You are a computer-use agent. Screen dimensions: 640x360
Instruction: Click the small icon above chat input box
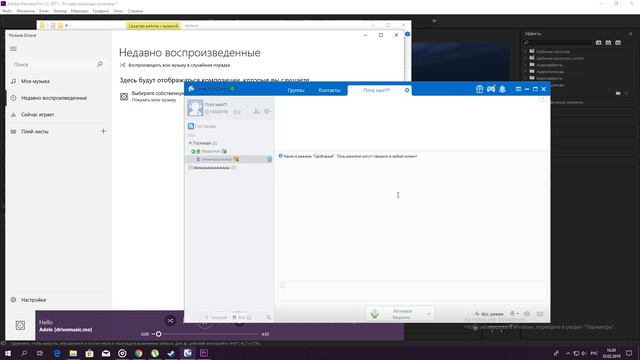[x=282, y=285]
